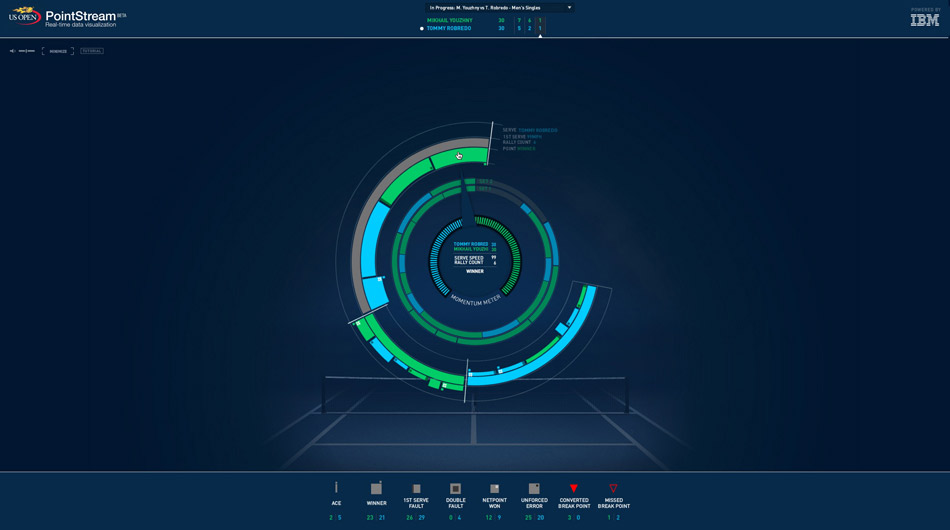The image size is (950, 530).
Task: Click the Winner label in center dial
Action: (x=475, y=271)
